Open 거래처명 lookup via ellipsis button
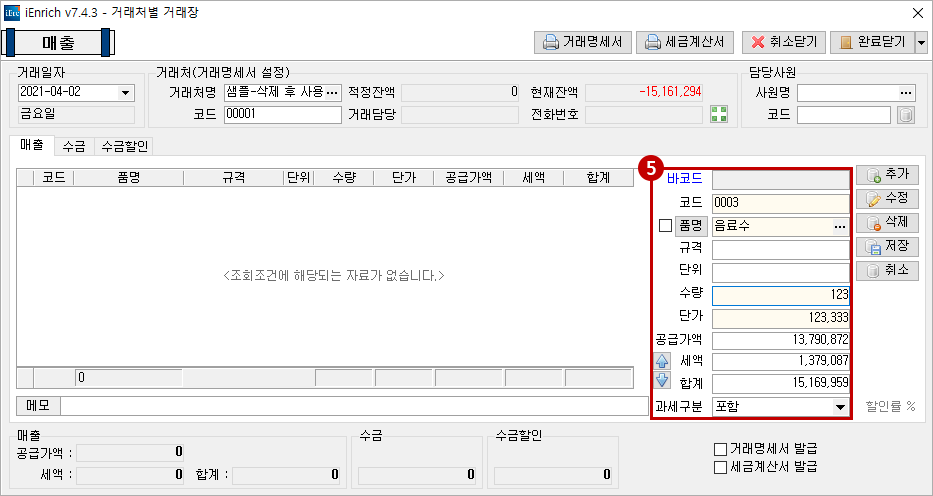 pyautogui.click(x=333, y=92)
